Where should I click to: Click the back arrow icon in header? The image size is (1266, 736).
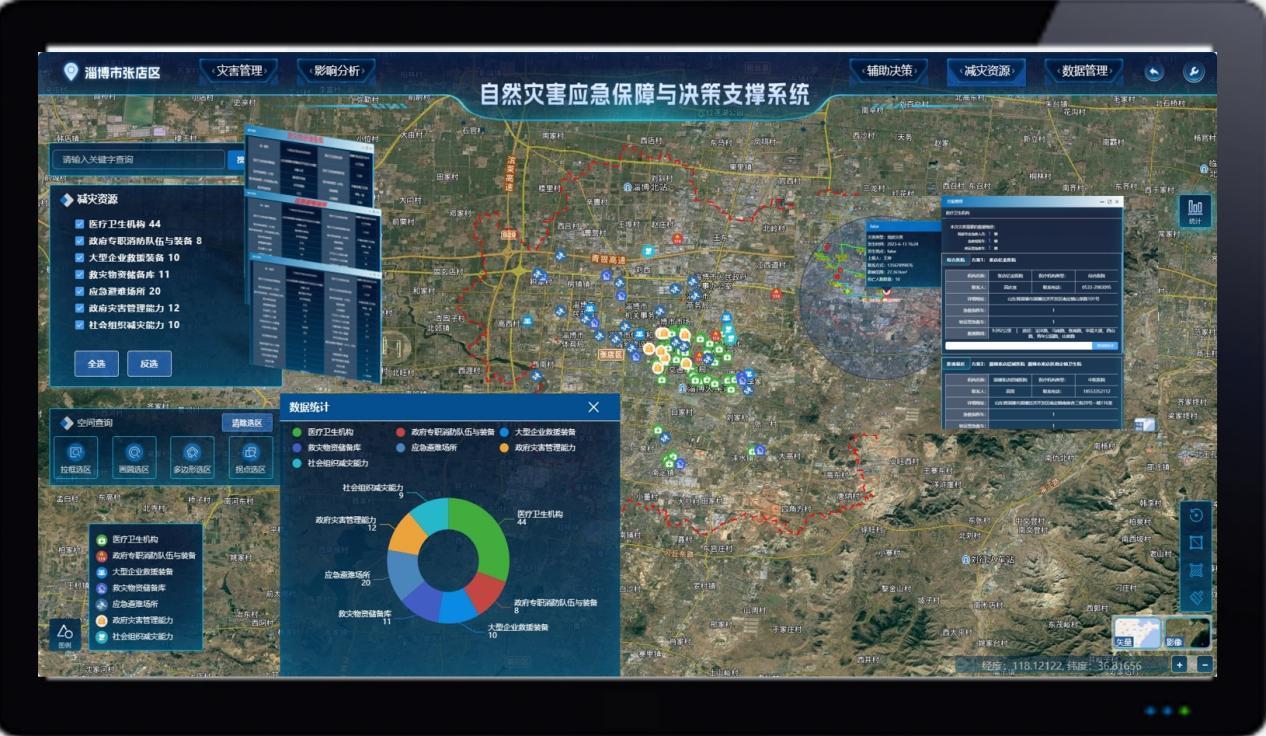1154,72
